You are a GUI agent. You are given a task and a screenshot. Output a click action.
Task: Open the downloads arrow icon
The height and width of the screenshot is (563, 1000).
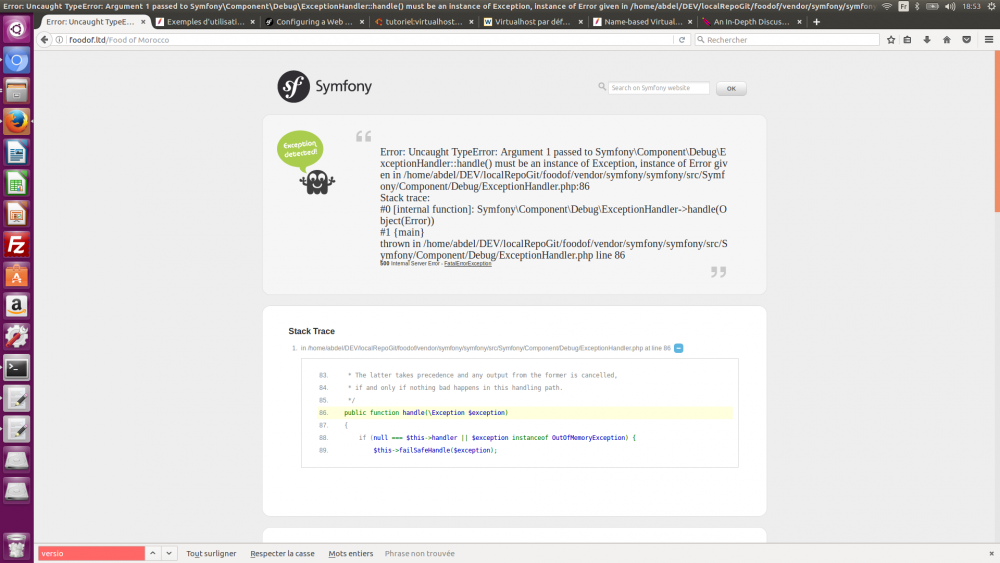(x=927, y=40)
